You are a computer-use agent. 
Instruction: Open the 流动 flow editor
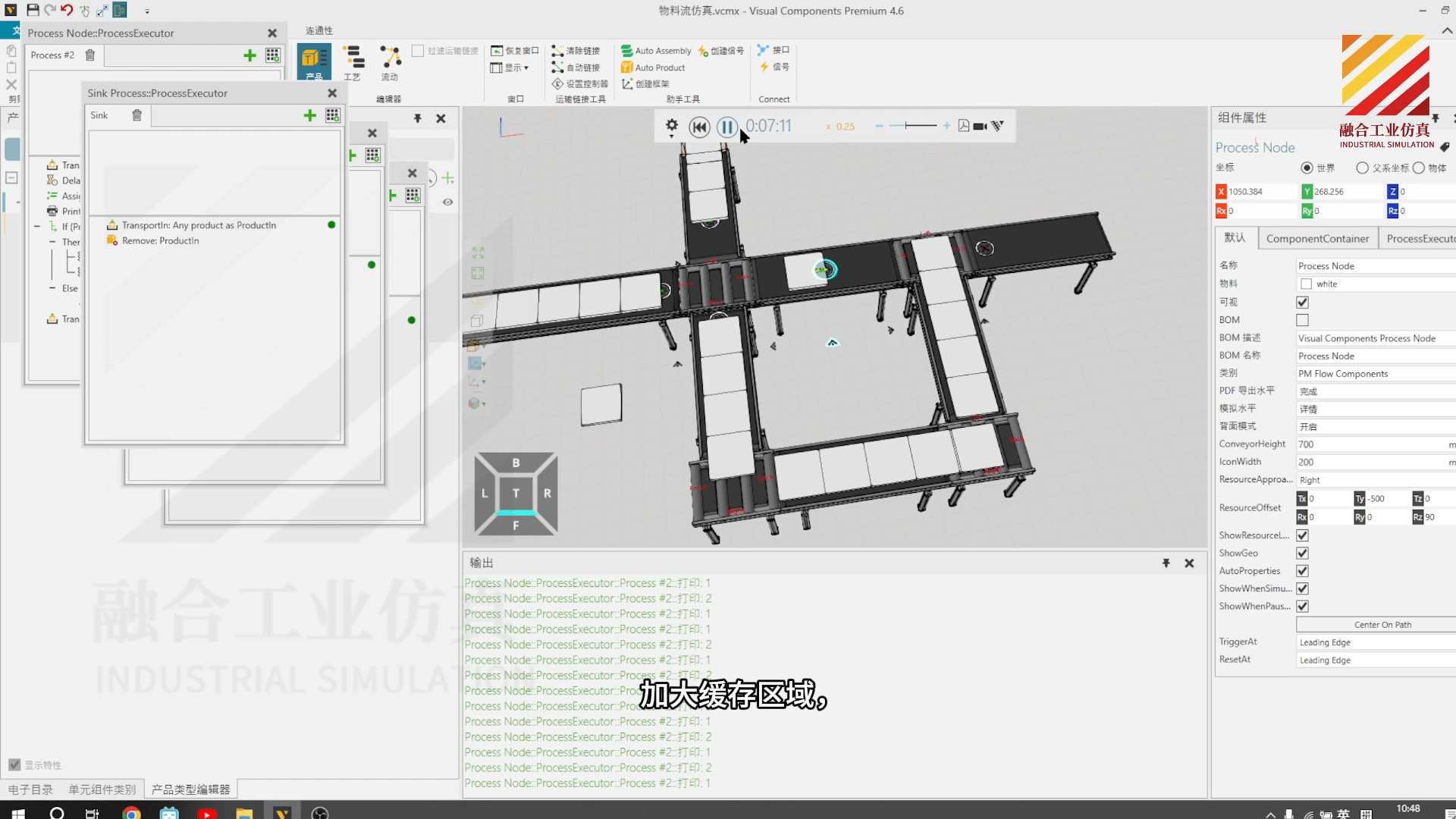390,62
